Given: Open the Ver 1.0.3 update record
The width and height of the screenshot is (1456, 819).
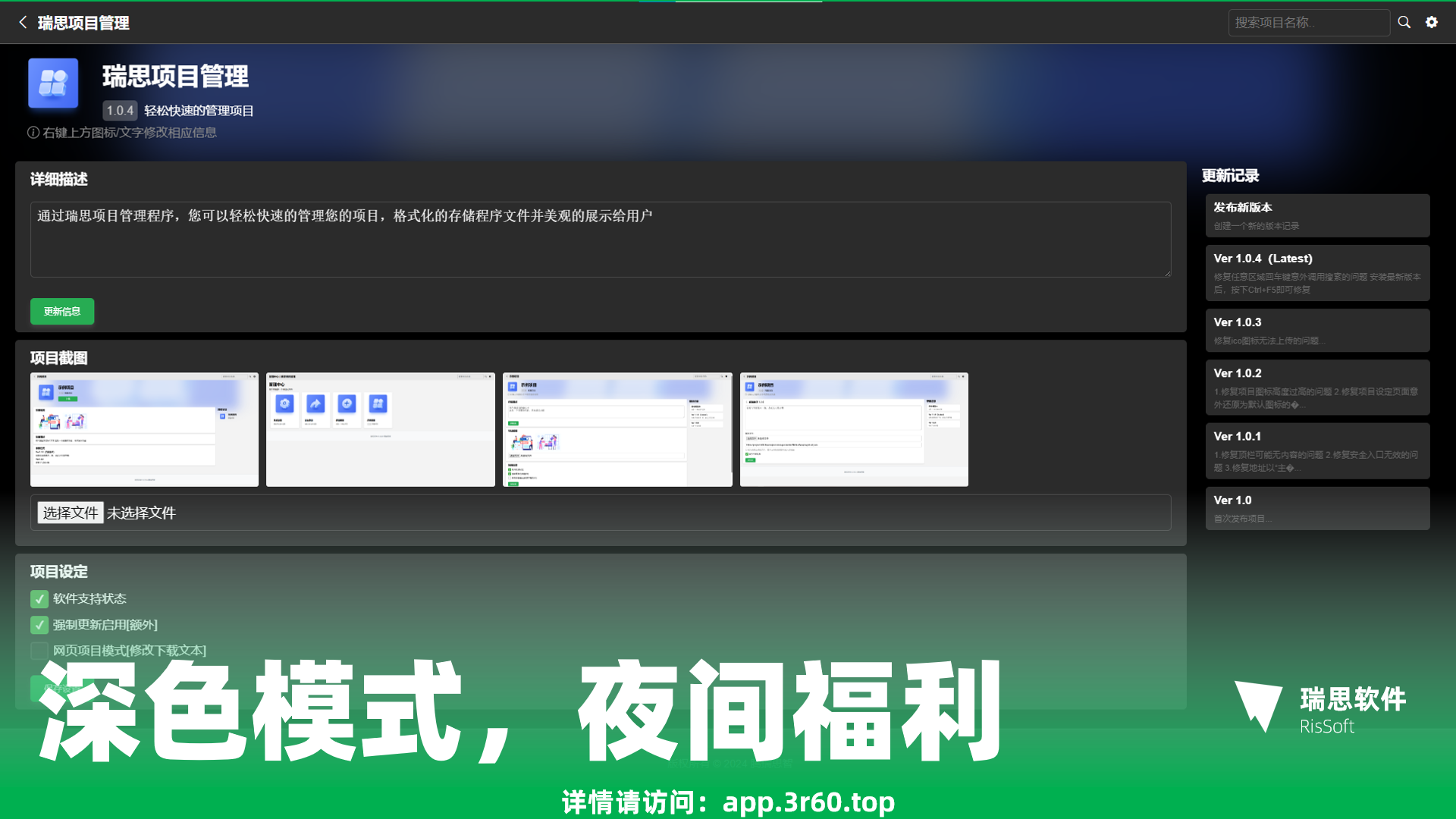Looking at the screenshot, I should point(1318,330).
